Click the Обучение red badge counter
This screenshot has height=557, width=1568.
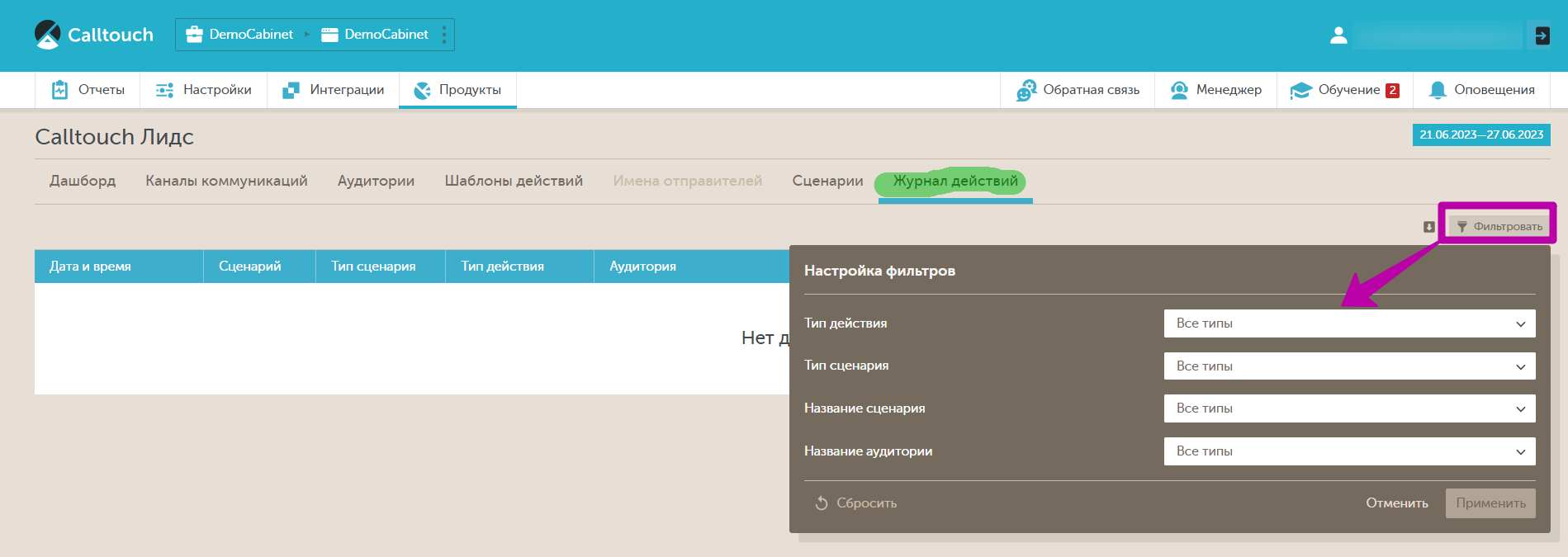[x=1392, y=91]
